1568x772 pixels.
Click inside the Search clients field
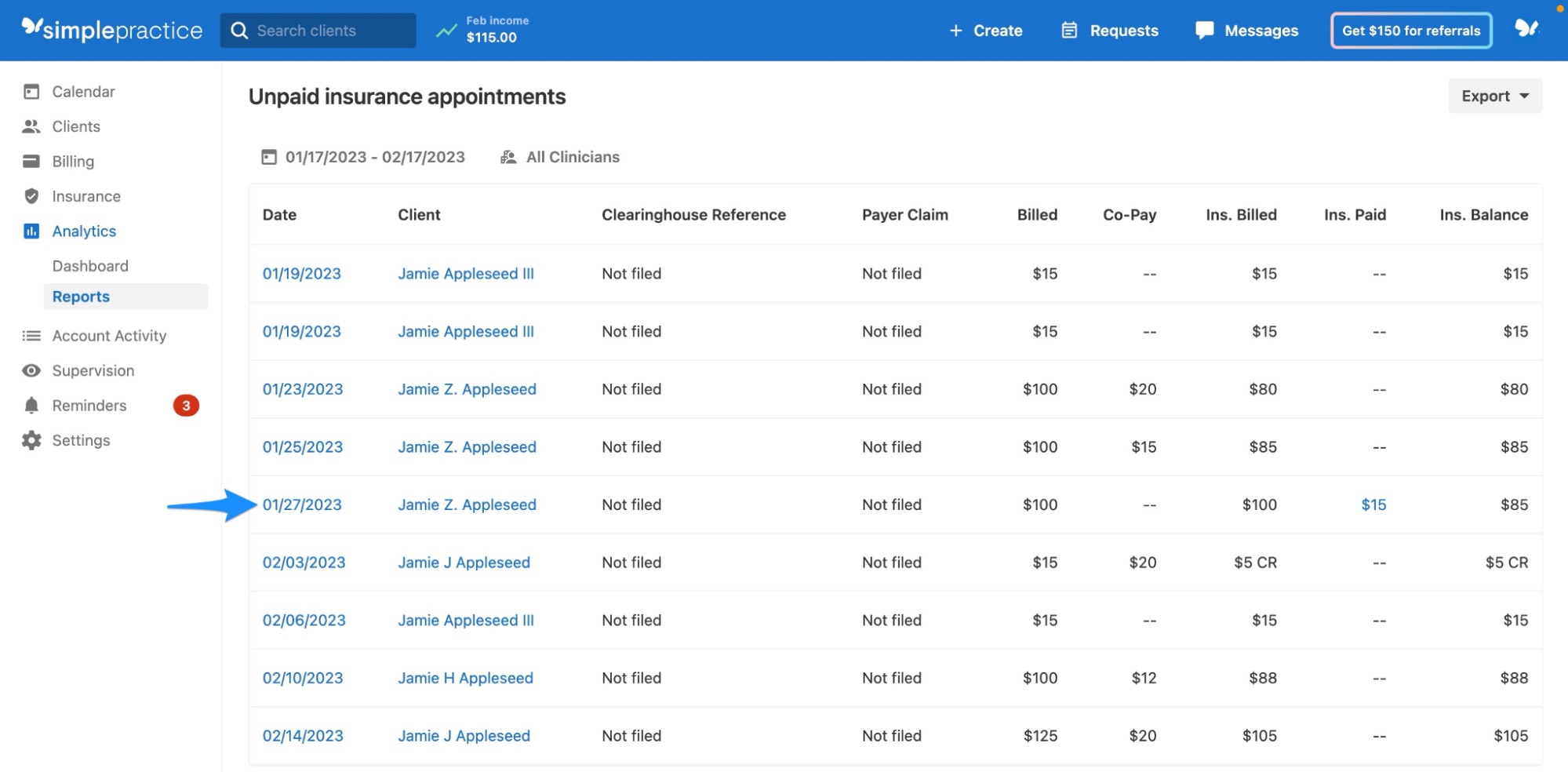tap(318, 30)
